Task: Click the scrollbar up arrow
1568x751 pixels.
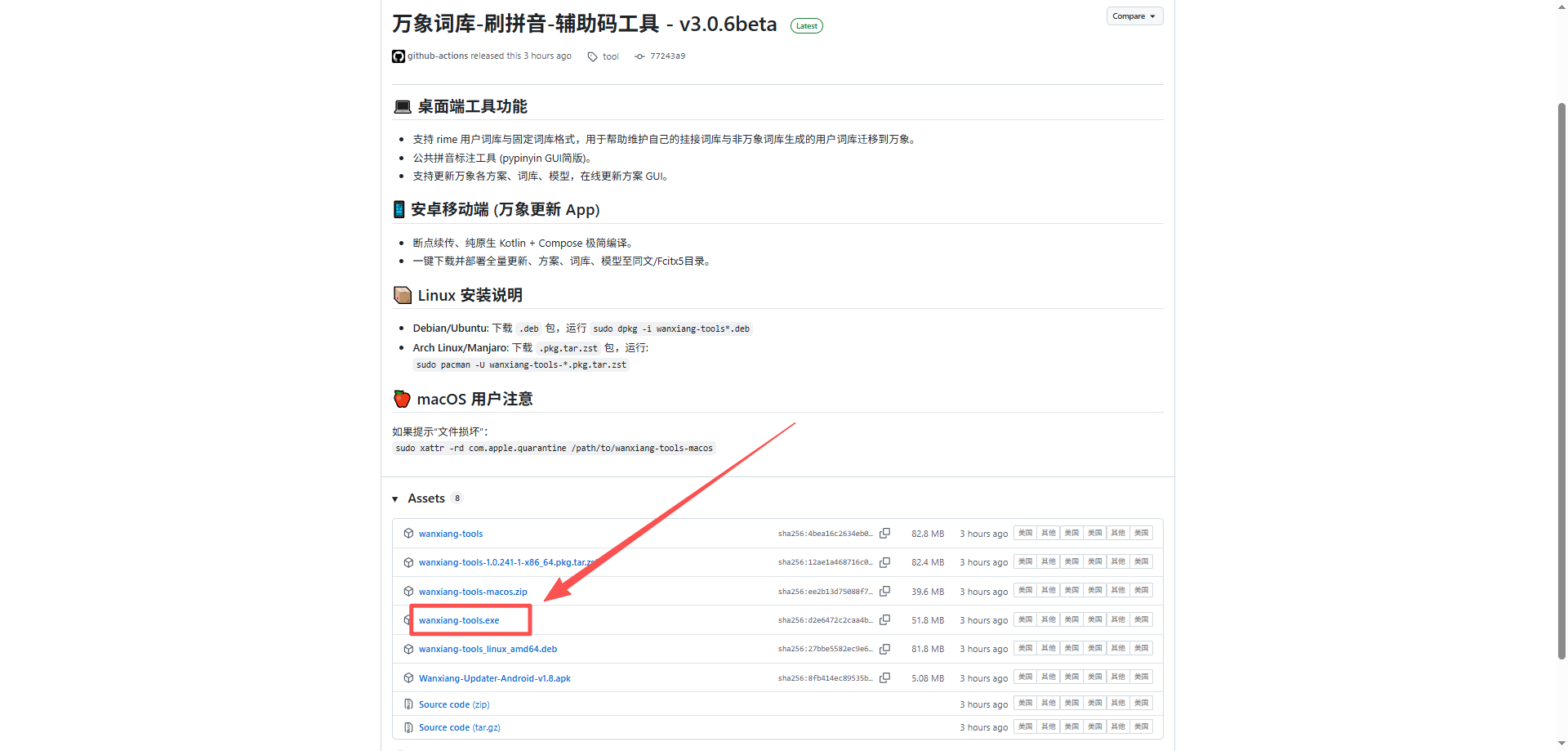Action: click(x=1561, y=6)
